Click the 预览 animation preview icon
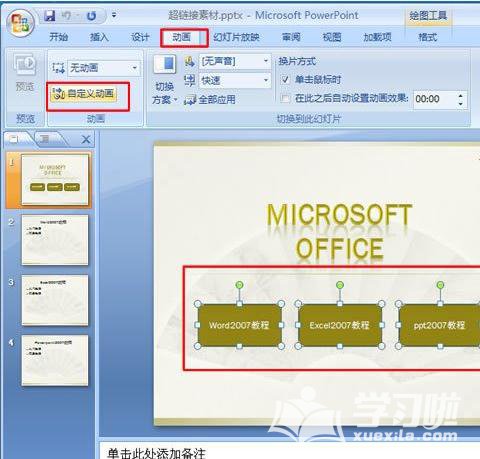The height and width of the screenshot is (459, 480). [25, 64]
